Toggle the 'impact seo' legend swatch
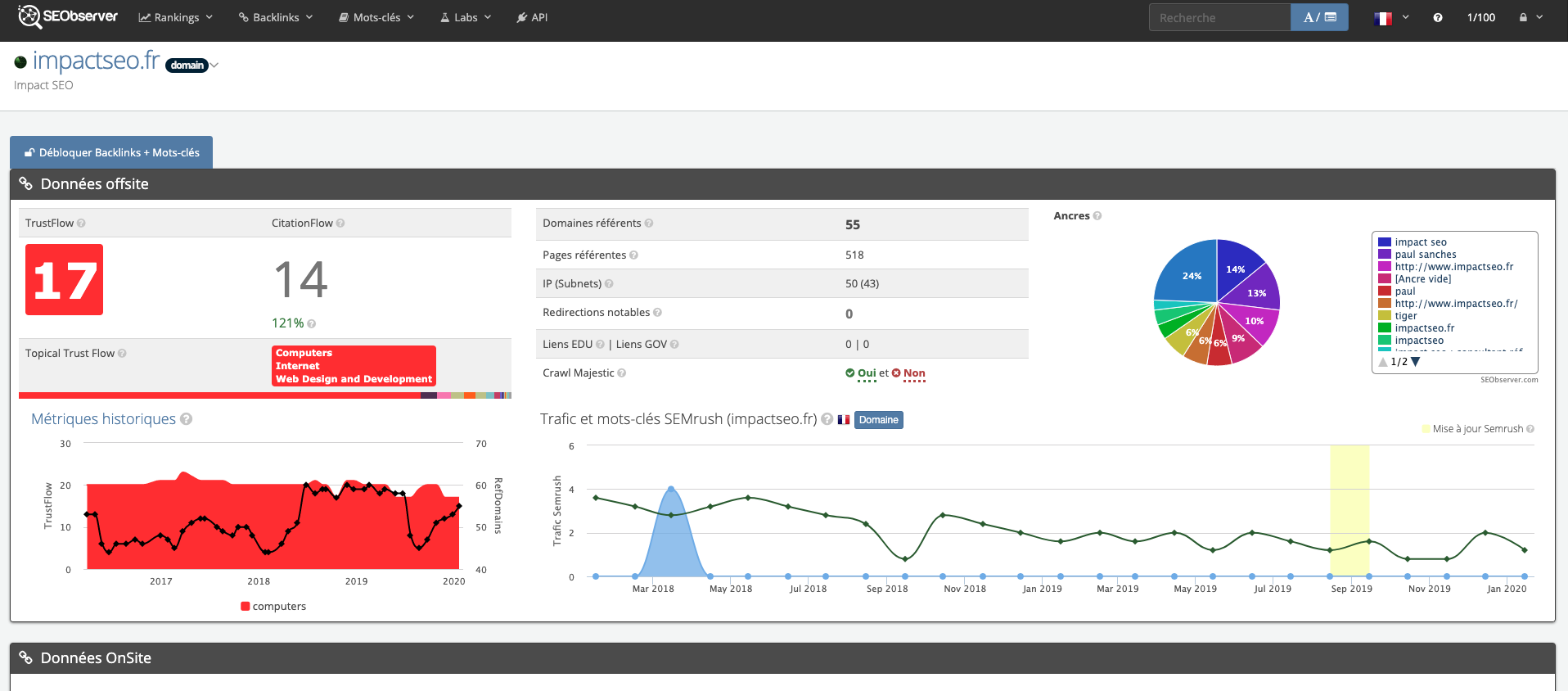 [x=1385, y=242]
